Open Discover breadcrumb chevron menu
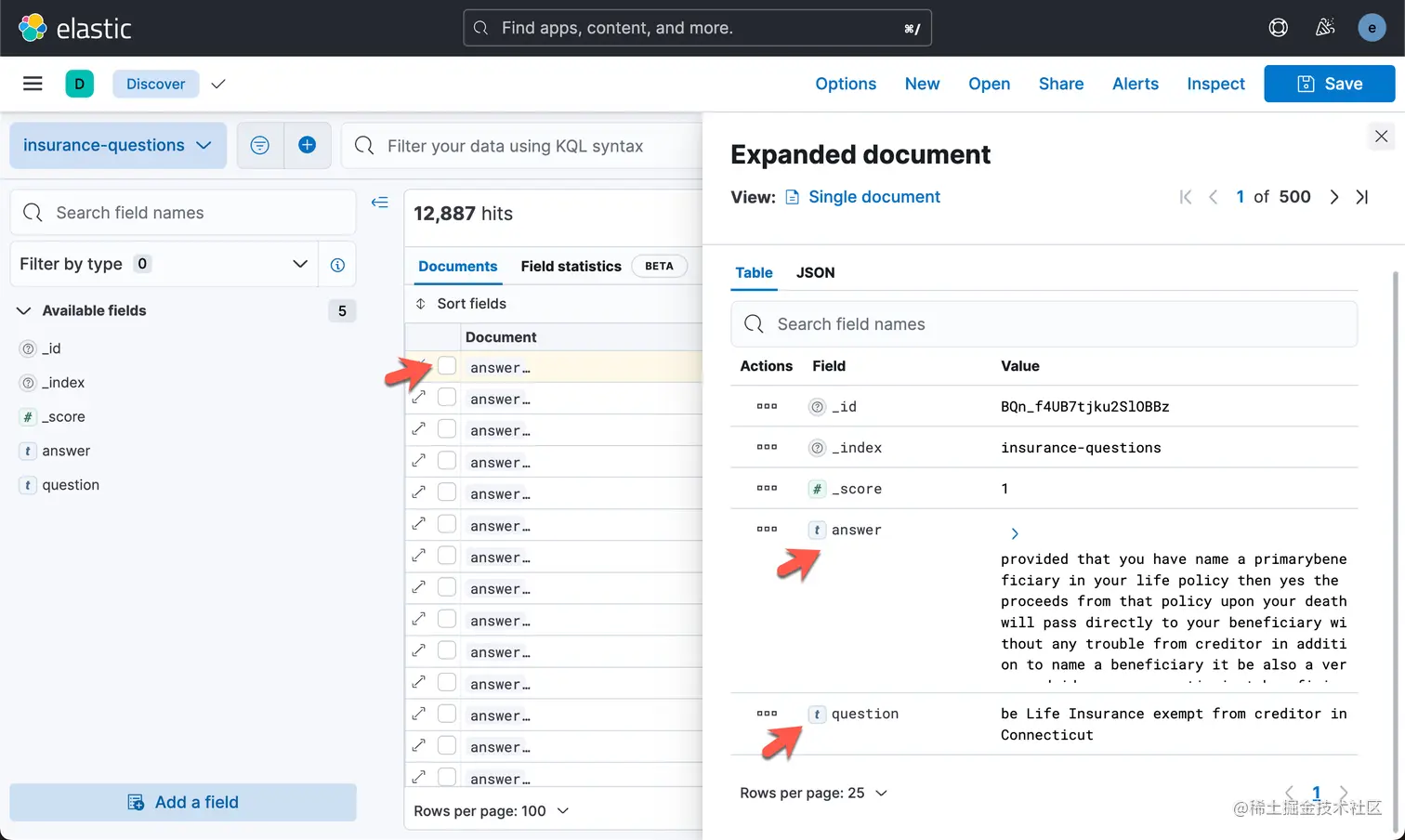1405x840 pixels. tap(218, 84)
